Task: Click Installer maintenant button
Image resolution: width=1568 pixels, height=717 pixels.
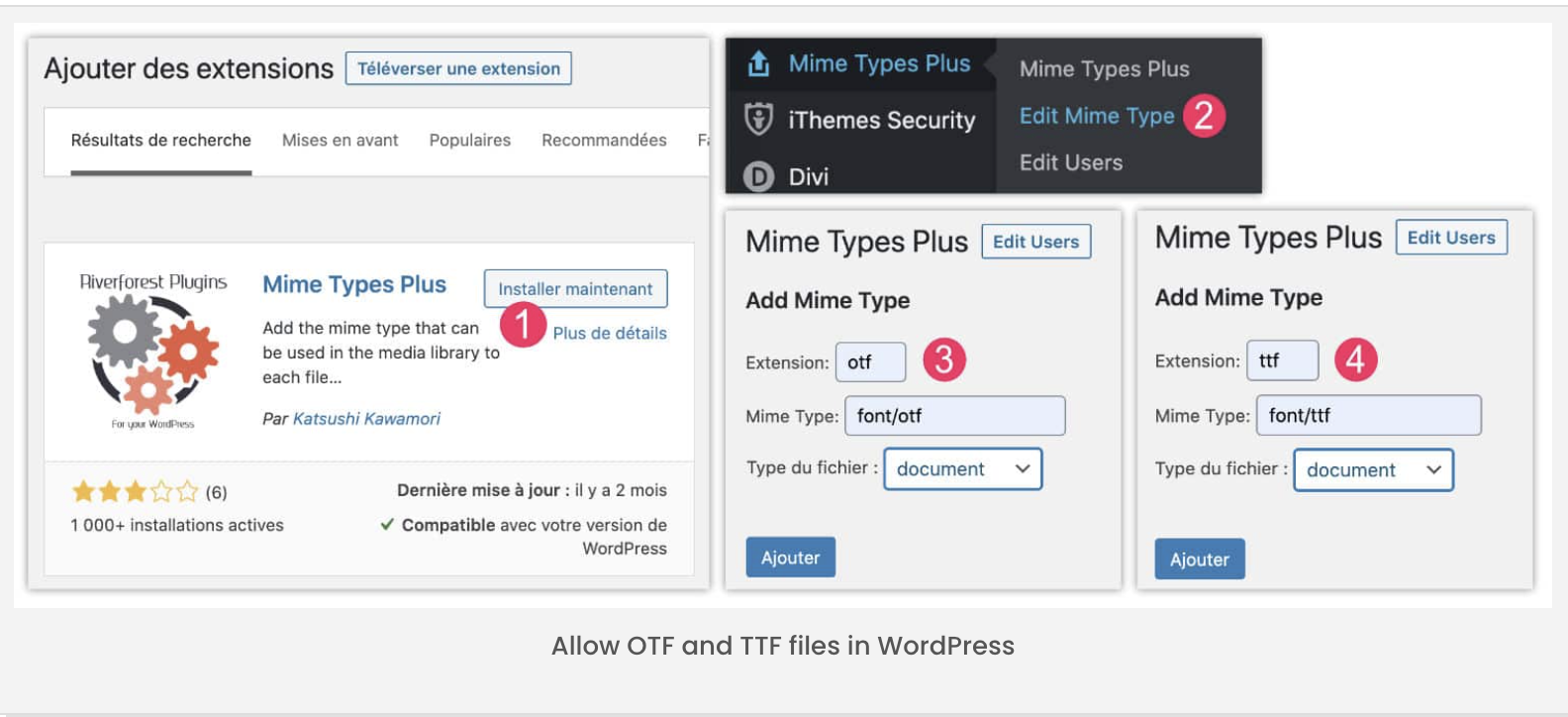Action: click(575, 288)
